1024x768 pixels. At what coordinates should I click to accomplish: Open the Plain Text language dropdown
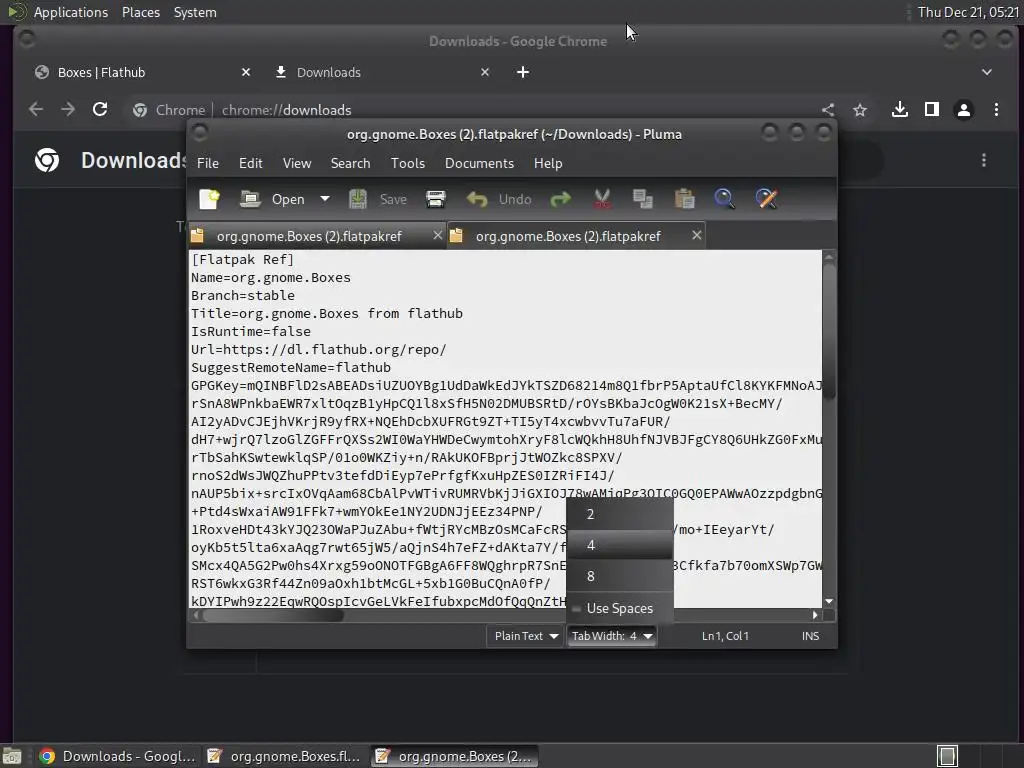click(x=525, y=636)
